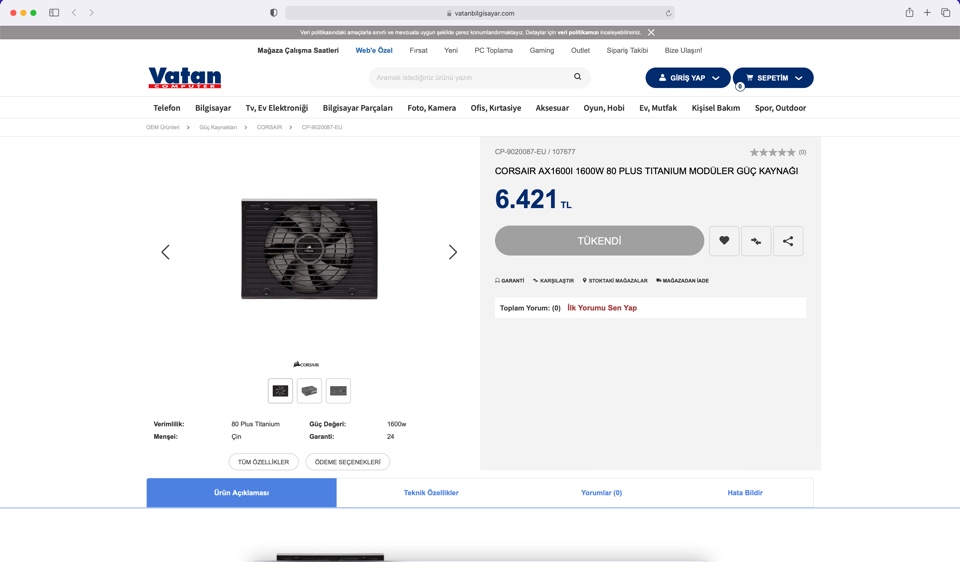Click the compare arrows icon button
This screenshot has width=960, height=562.
pyautogui.click(x=756, y=241)
